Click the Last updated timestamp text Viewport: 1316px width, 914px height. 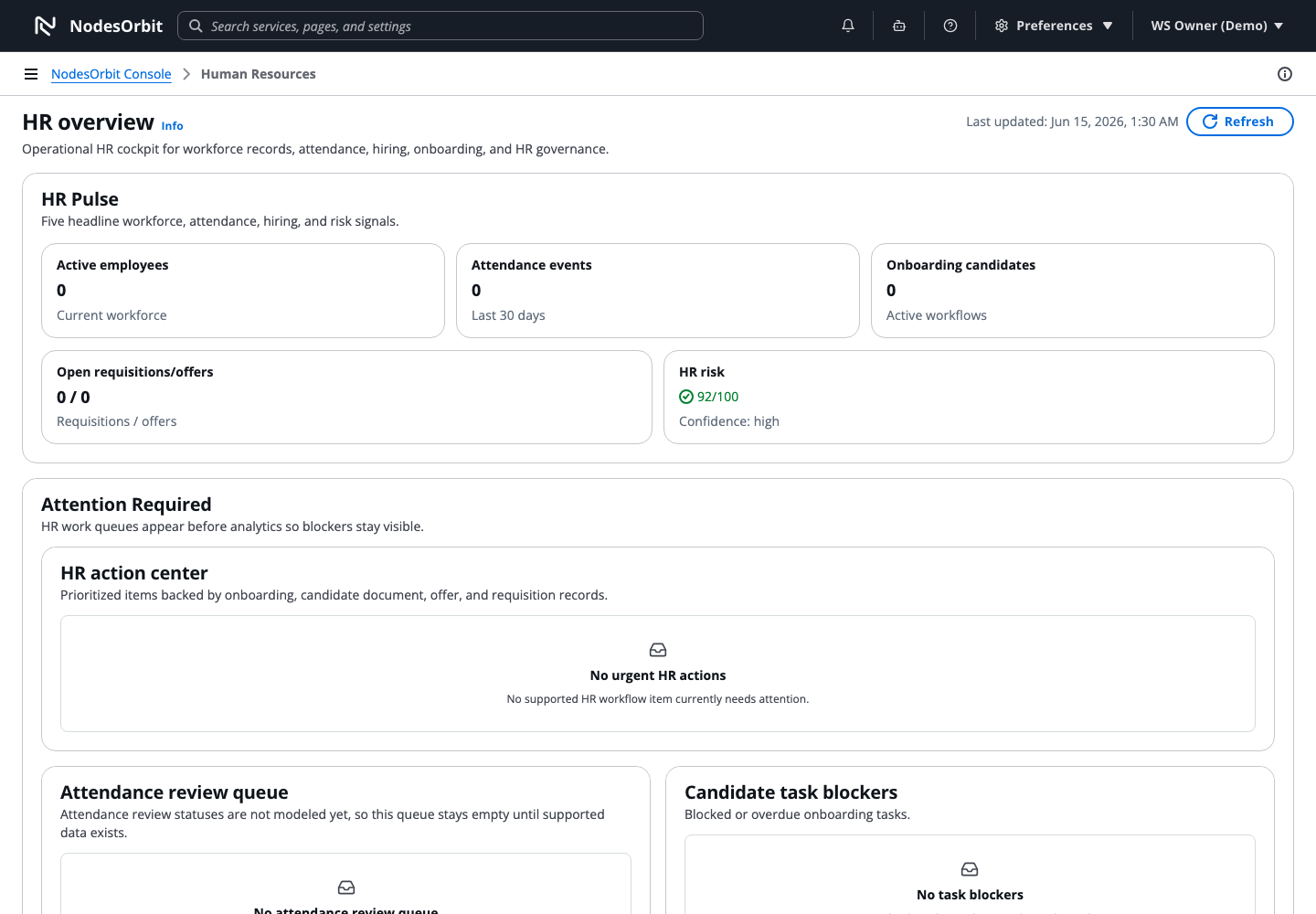coord(1072,122)
